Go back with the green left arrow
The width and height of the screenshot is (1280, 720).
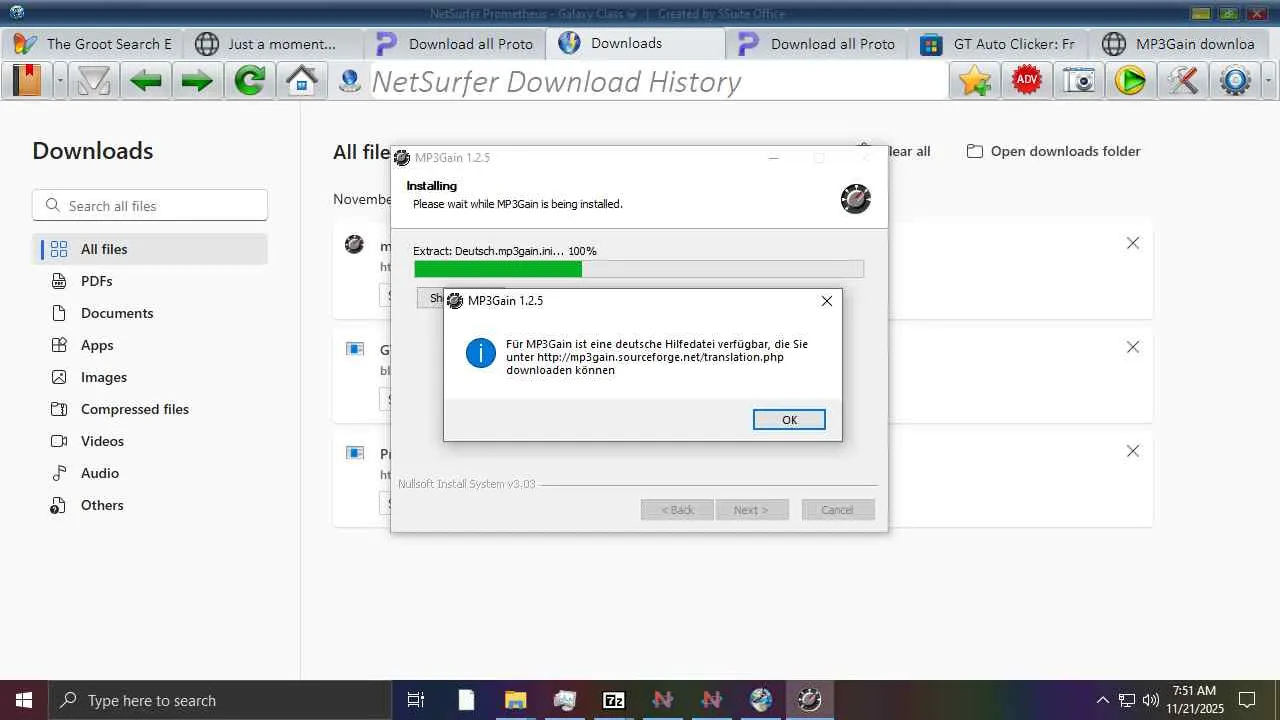point(146,81)
